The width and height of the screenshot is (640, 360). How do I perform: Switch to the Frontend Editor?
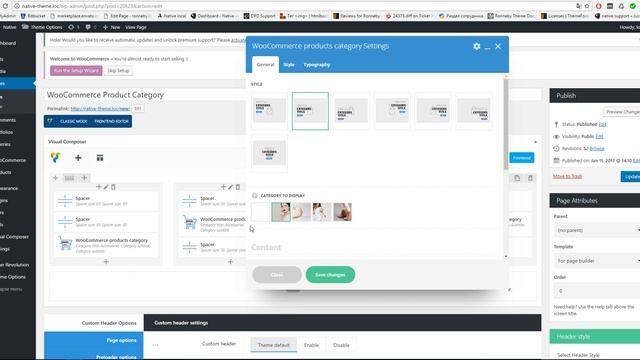coord(111,121)
